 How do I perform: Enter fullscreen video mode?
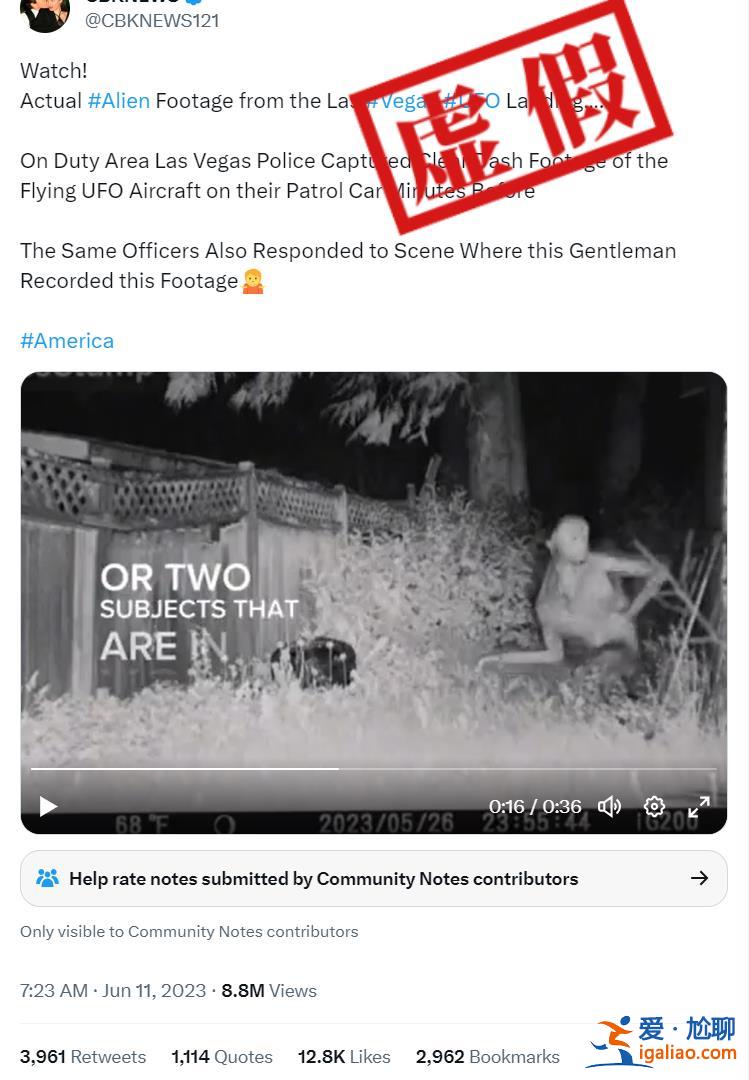[x=699, y=806]
